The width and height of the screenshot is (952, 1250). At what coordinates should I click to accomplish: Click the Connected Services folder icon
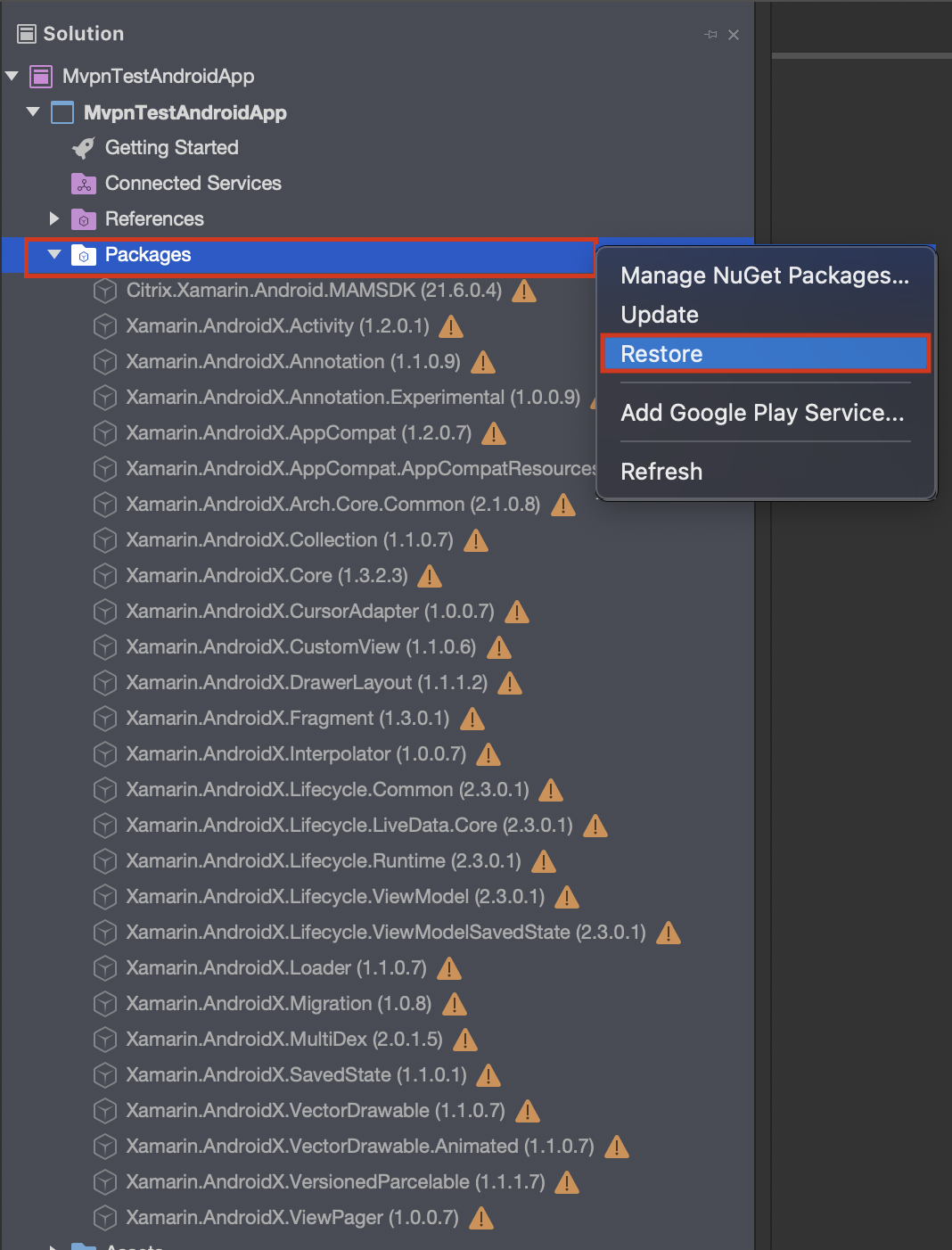(84, 184)
